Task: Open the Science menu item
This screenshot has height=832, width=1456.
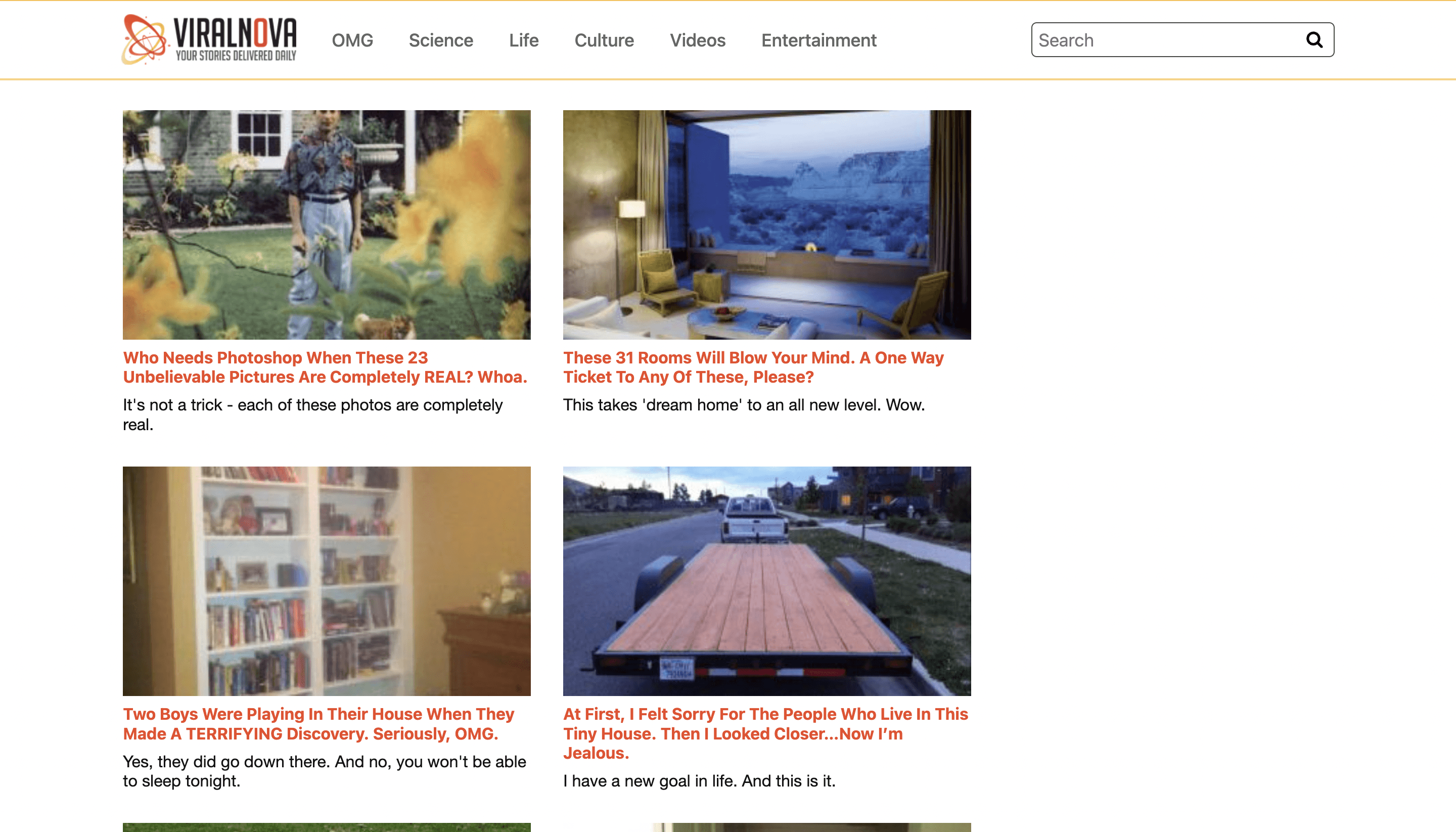Action: (440, 40)
